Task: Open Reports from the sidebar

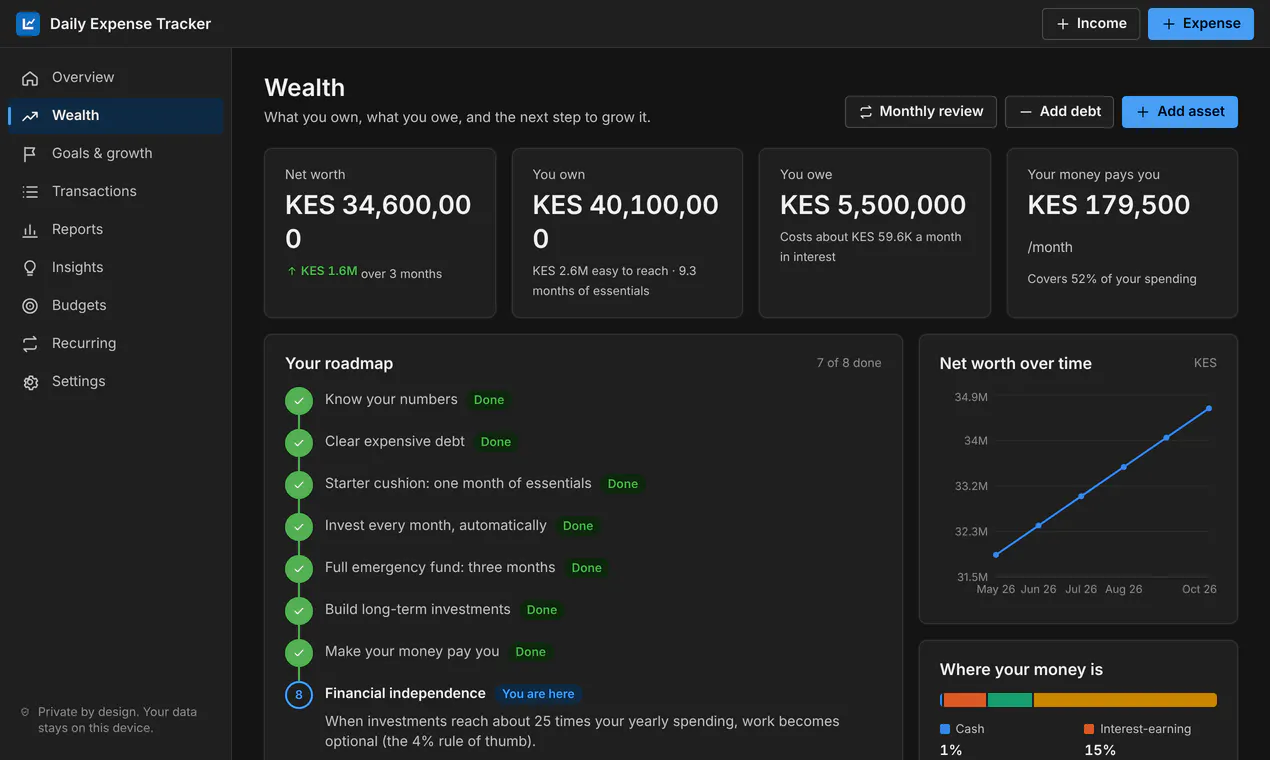Action: [116, 229]
